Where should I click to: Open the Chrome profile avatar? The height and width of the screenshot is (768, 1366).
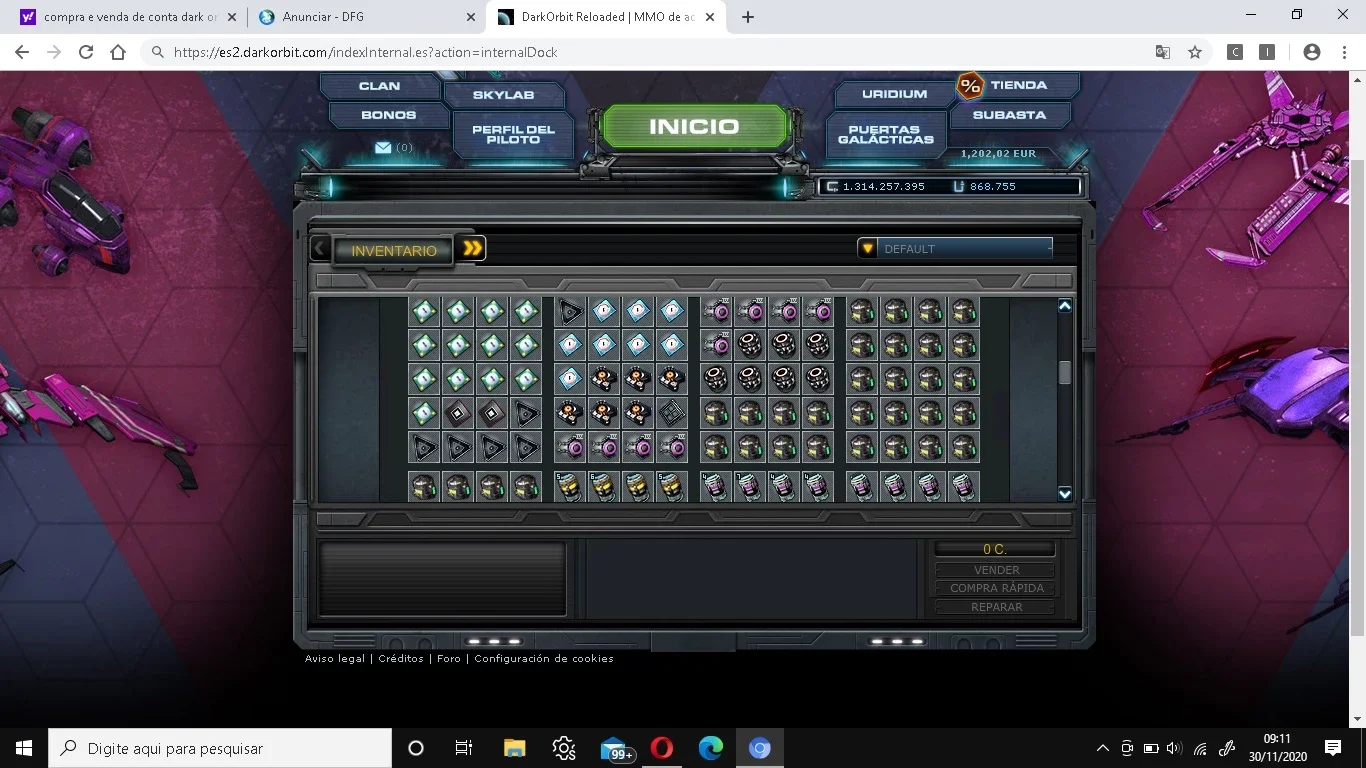click(x=1312, y=52)
